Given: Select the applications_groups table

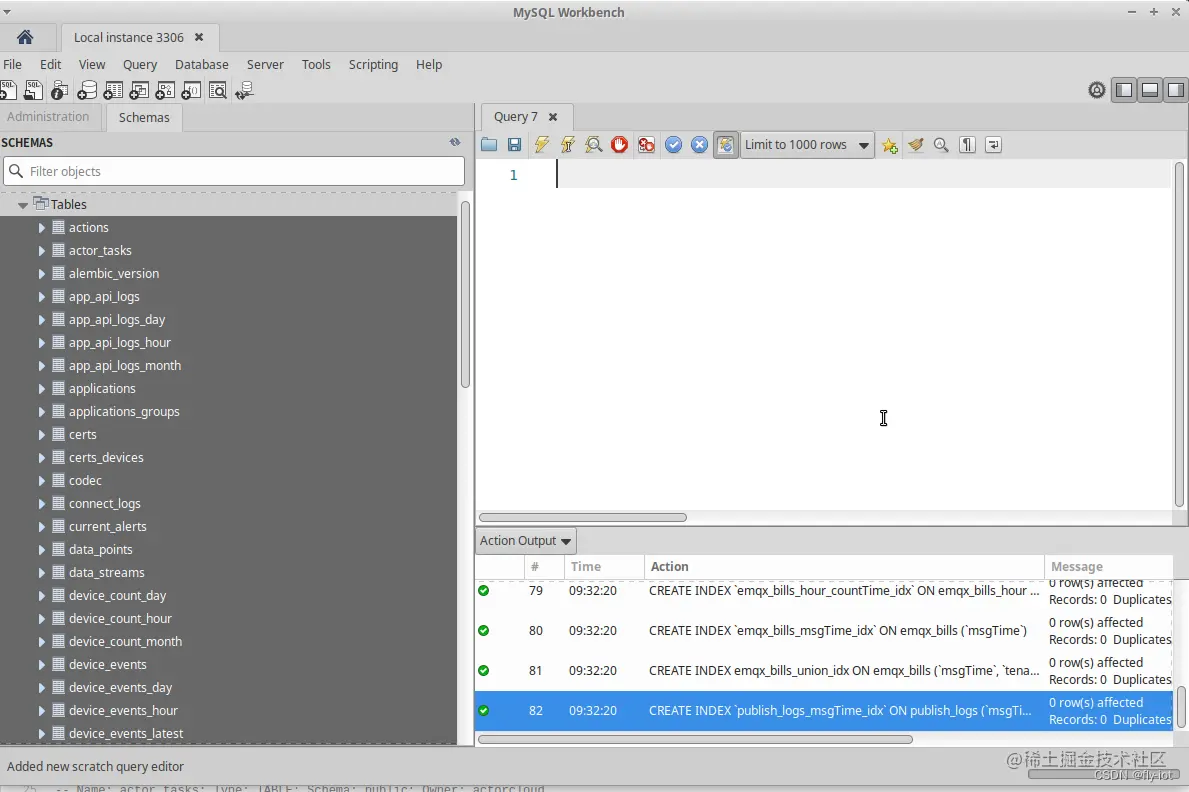Looking at the screenshot, I should tap(124, 412).
